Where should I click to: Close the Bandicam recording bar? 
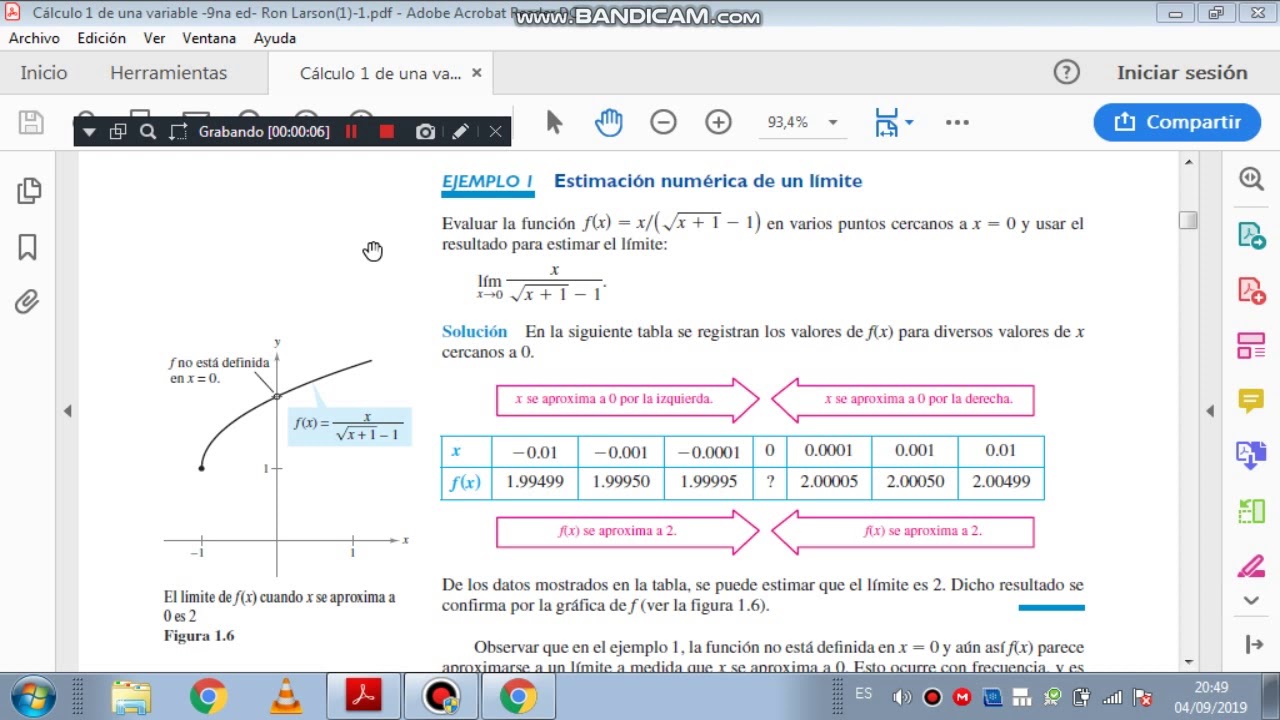tap(495, 131)
